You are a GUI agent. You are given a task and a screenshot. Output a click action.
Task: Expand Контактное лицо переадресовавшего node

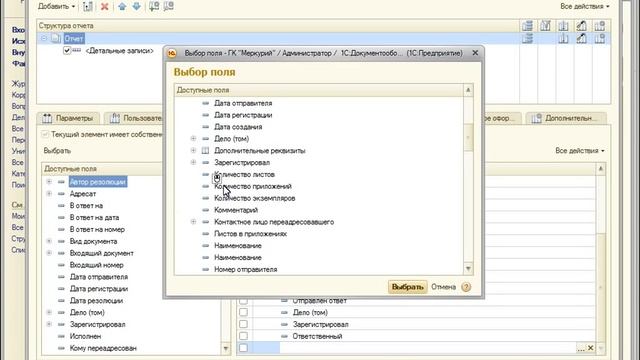tap(193, 222)
